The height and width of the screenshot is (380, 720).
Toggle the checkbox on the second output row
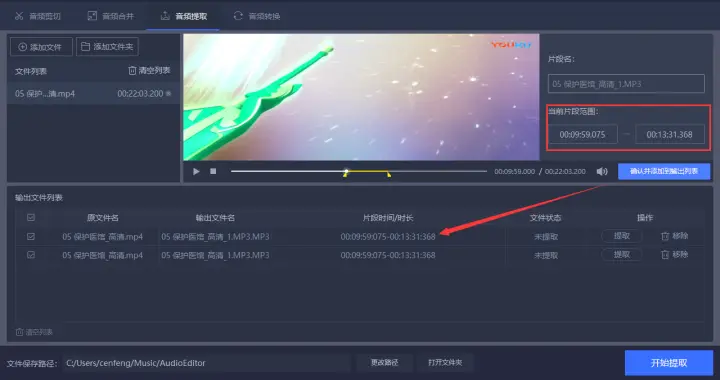tap(31, 255)
